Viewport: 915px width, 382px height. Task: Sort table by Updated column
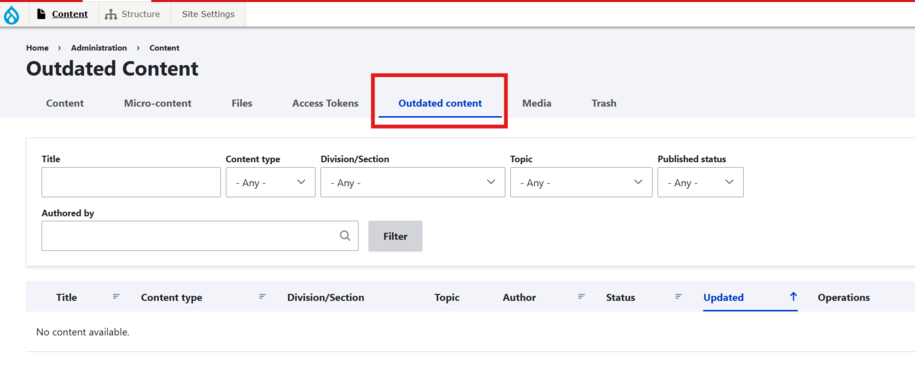coord(724,297)
